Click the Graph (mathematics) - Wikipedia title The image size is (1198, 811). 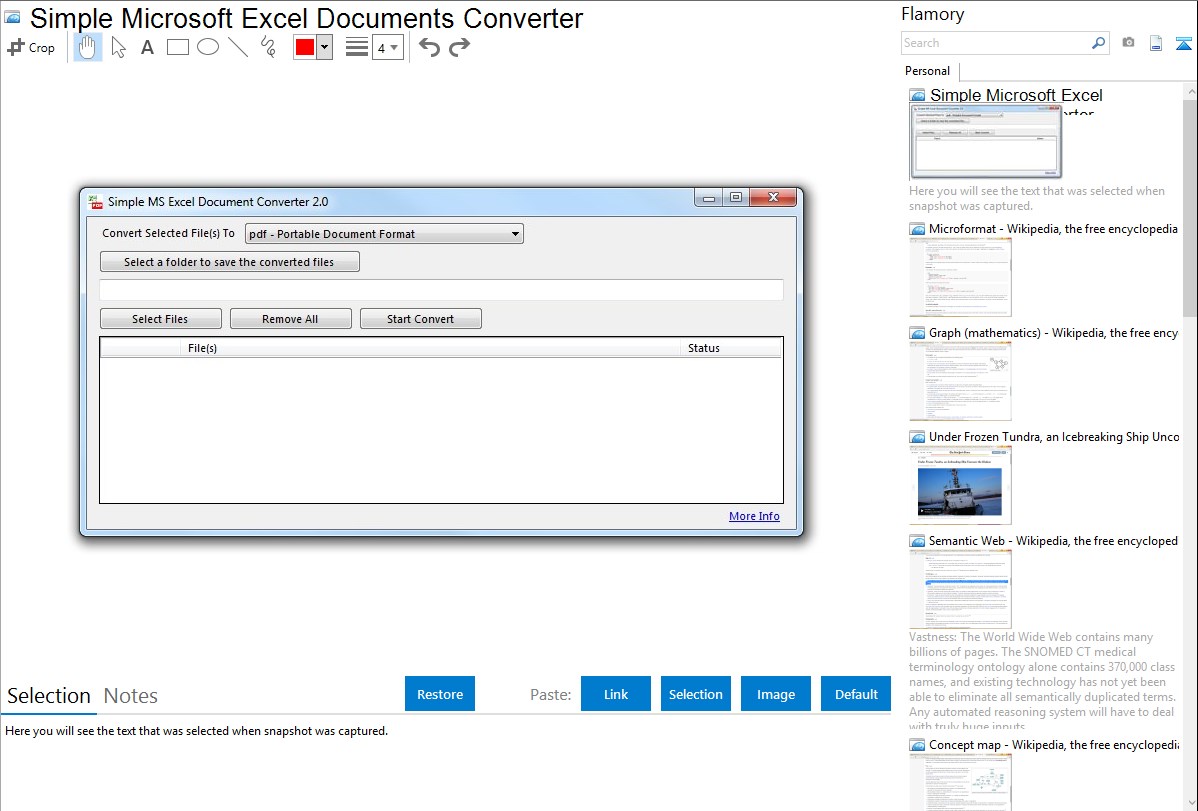click(x=1053, y=333)
